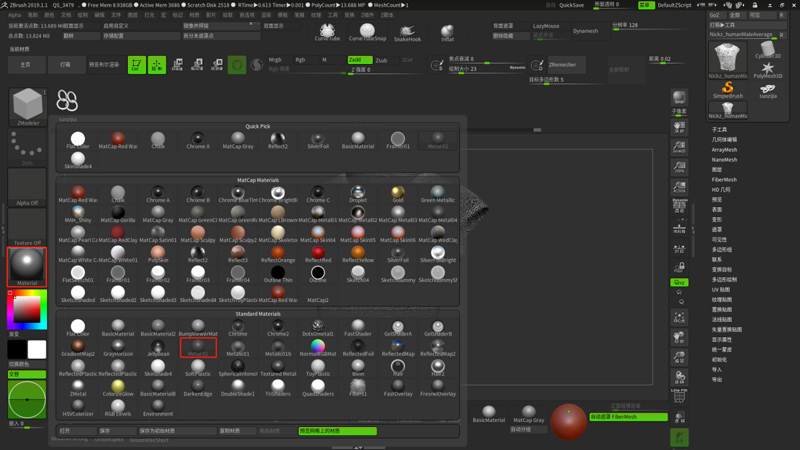Screen dimensions: 800x450
Task: Pick the Metal 01 standard material
Action: point(198,347)
